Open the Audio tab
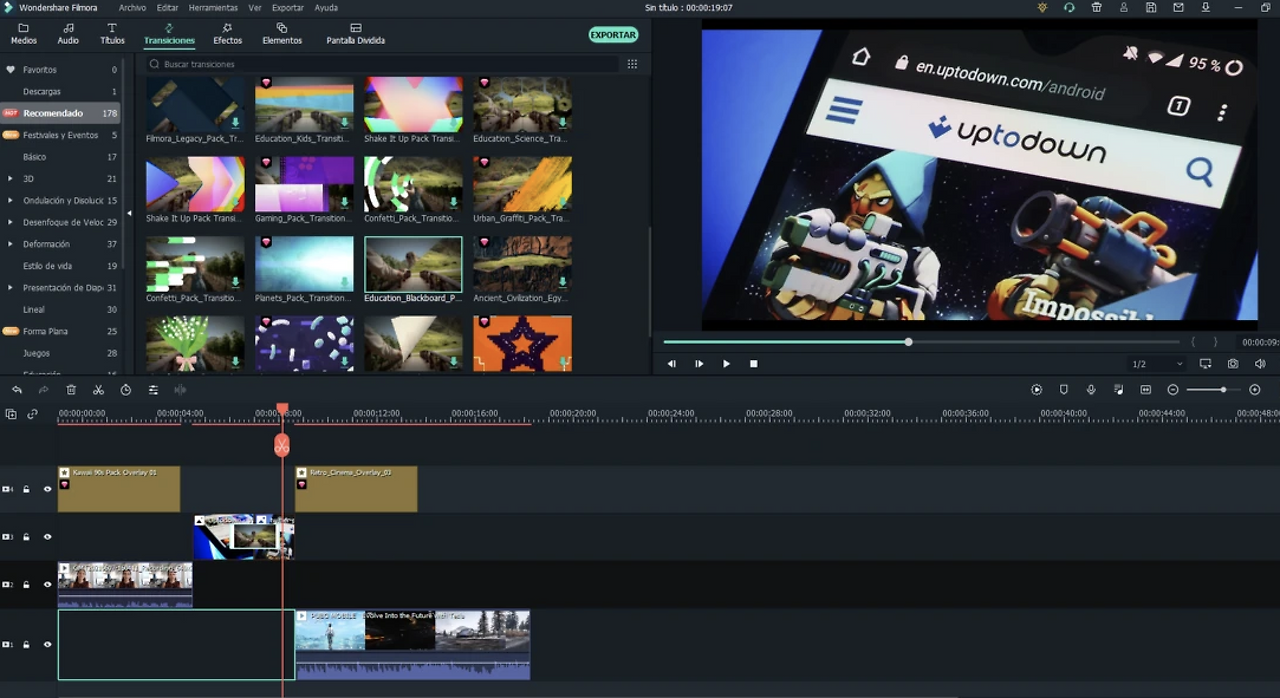This screenshot has height=698, width=1280. pos(68,34)
